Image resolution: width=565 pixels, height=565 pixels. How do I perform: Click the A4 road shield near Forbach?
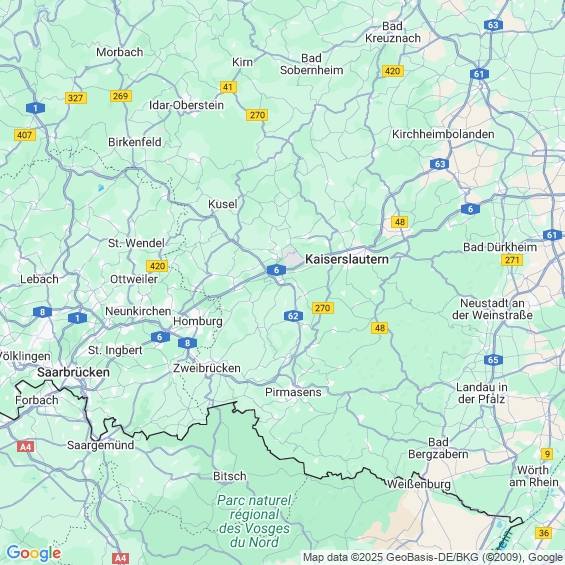pos(26,447)
